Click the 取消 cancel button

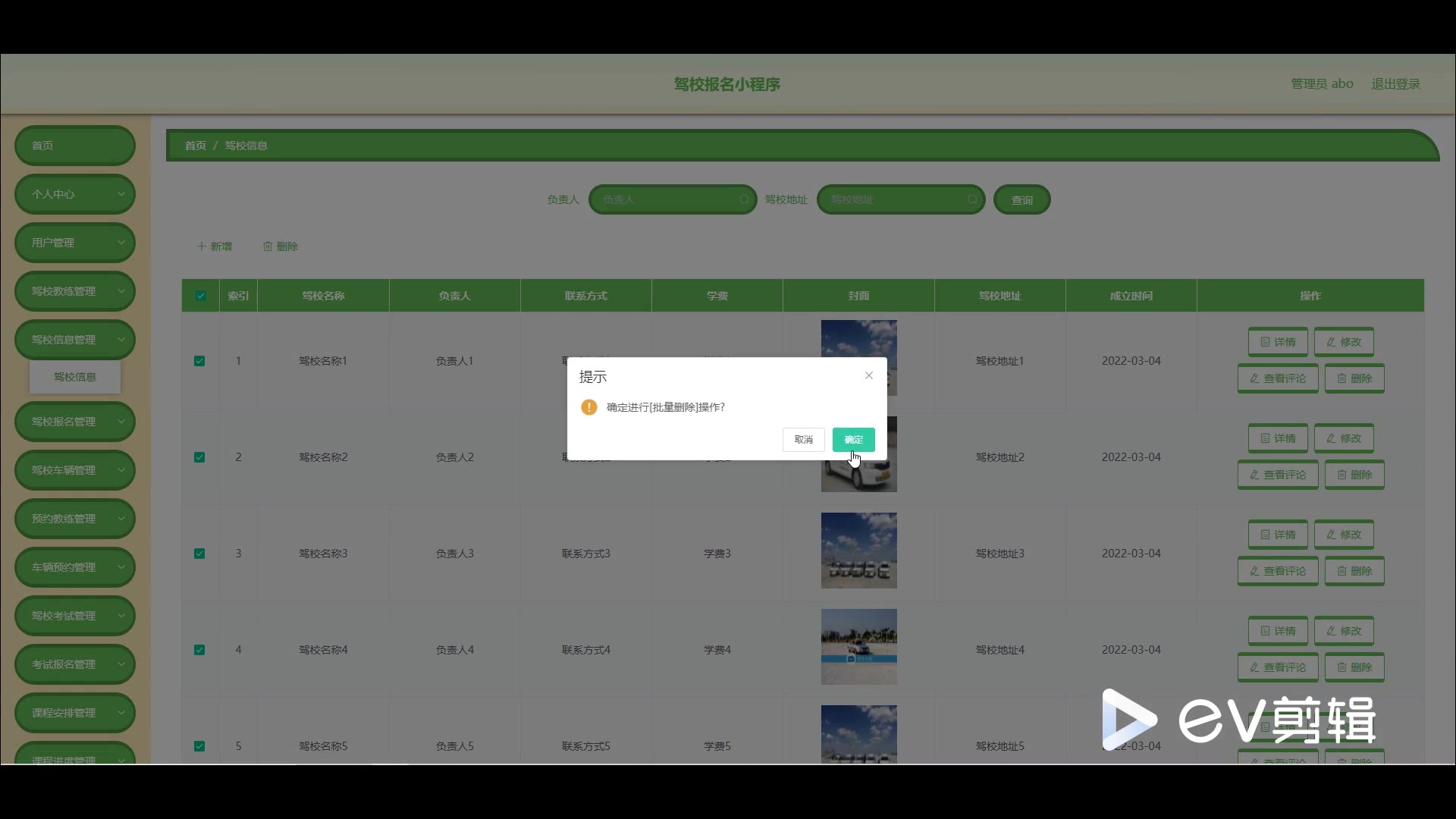pyautogui.click(x=803, y=440)
